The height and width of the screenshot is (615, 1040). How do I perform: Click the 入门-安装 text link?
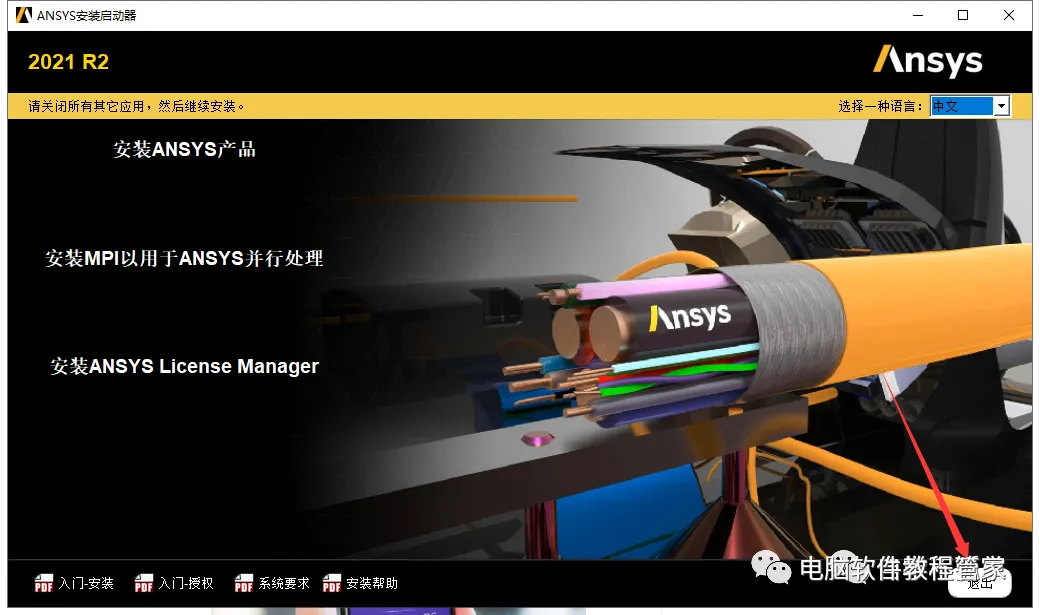86,583
